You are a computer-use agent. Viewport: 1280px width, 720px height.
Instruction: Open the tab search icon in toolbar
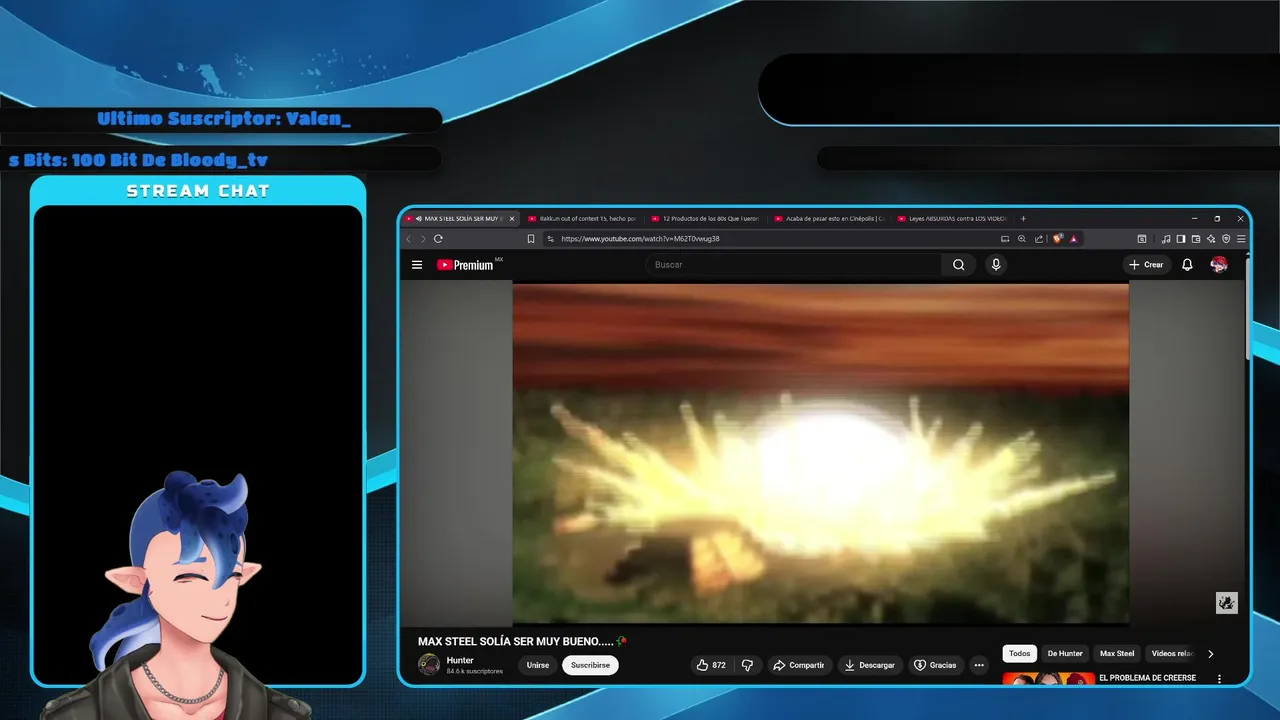coord(1142,239)
